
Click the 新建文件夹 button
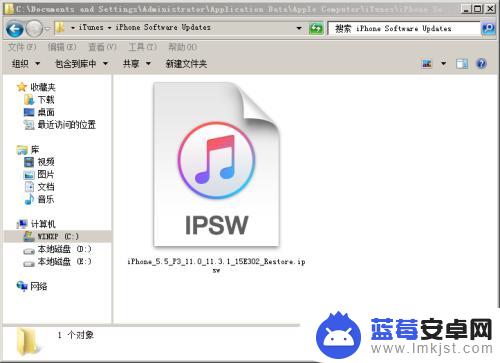186,63
